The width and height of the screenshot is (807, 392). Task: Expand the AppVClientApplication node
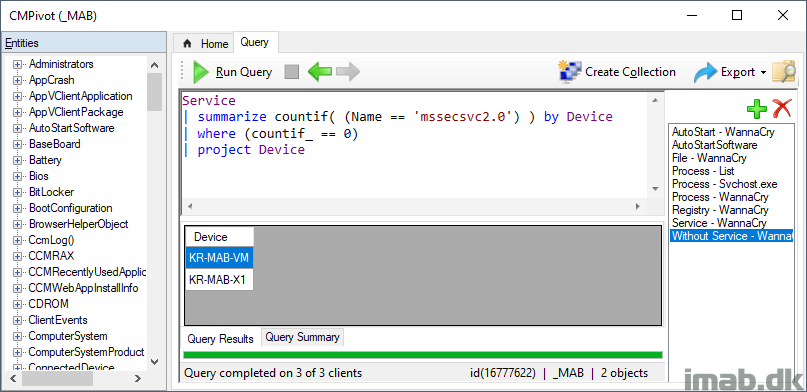(17, 96)
